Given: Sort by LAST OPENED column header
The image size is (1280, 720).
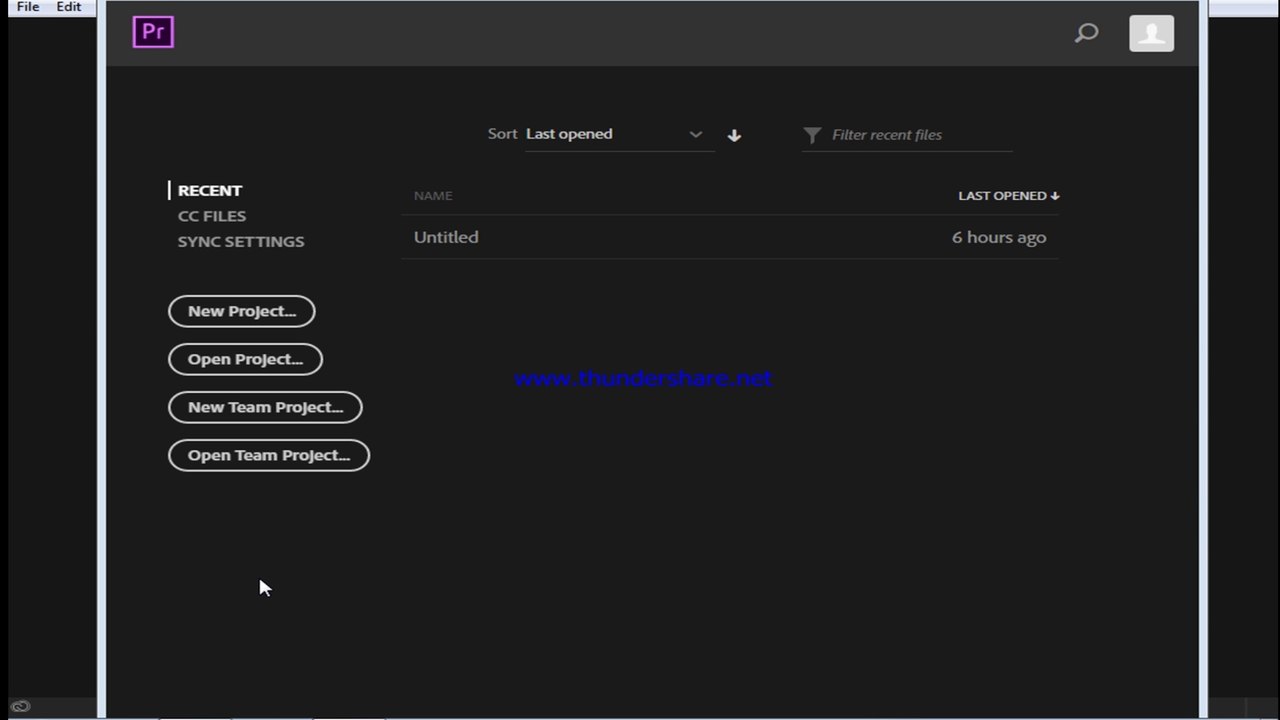Looking at the screenshot, I should coord(1008,195).
